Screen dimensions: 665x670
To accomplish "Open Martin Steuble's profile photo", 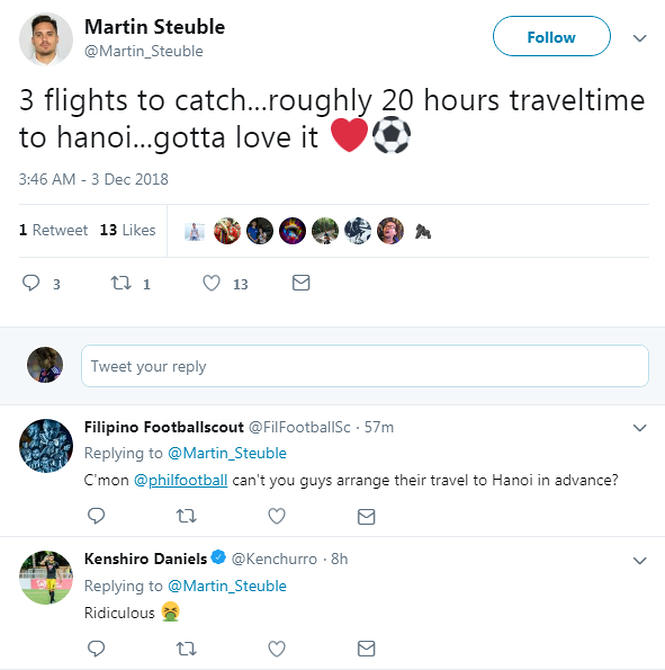I will tap(46, 40).
